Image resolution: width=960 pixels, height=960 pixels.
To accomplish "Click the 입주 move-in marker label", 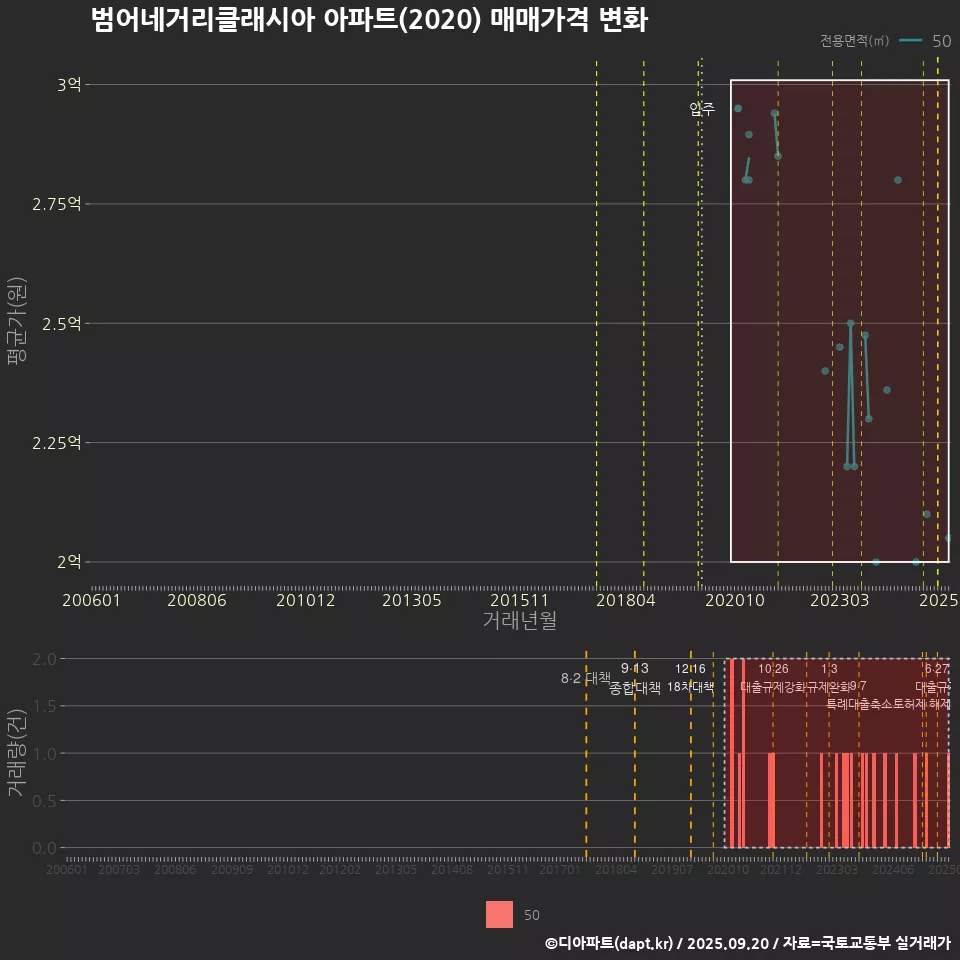I will coord(701,110).
